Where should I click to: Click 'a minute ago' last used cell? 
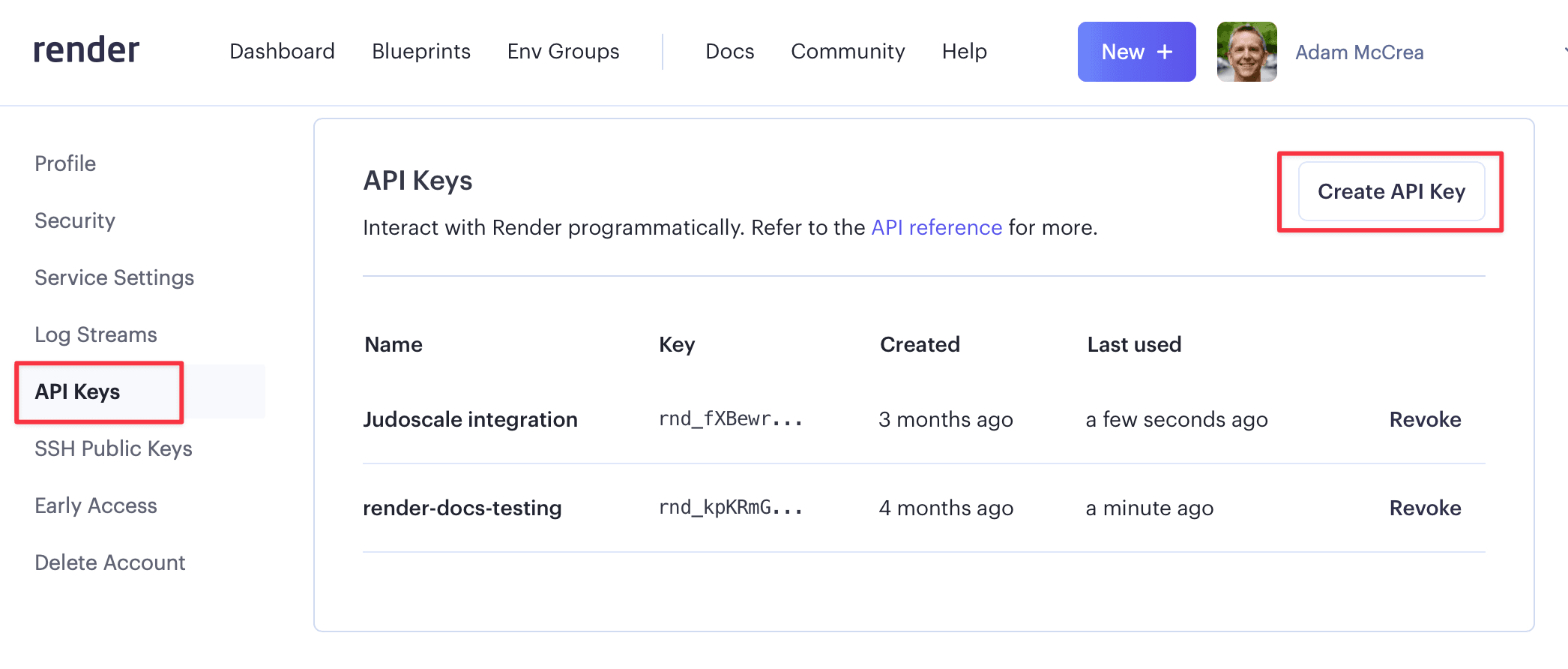click(1149, 508)
